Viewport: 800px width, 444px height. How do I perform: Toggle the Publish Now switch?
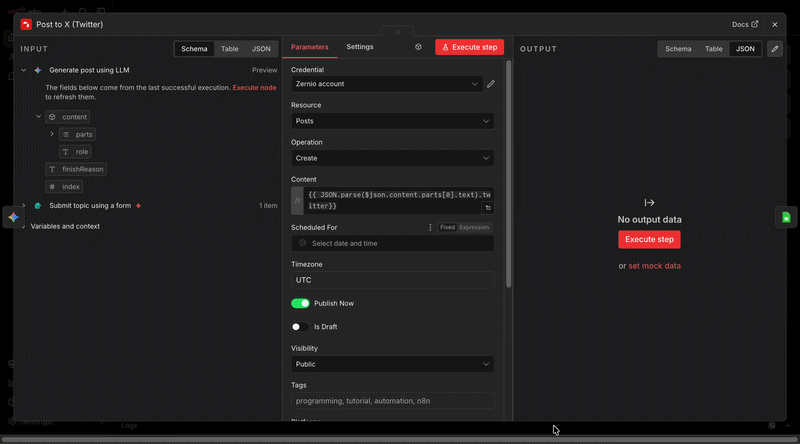[x=301, y=304]
